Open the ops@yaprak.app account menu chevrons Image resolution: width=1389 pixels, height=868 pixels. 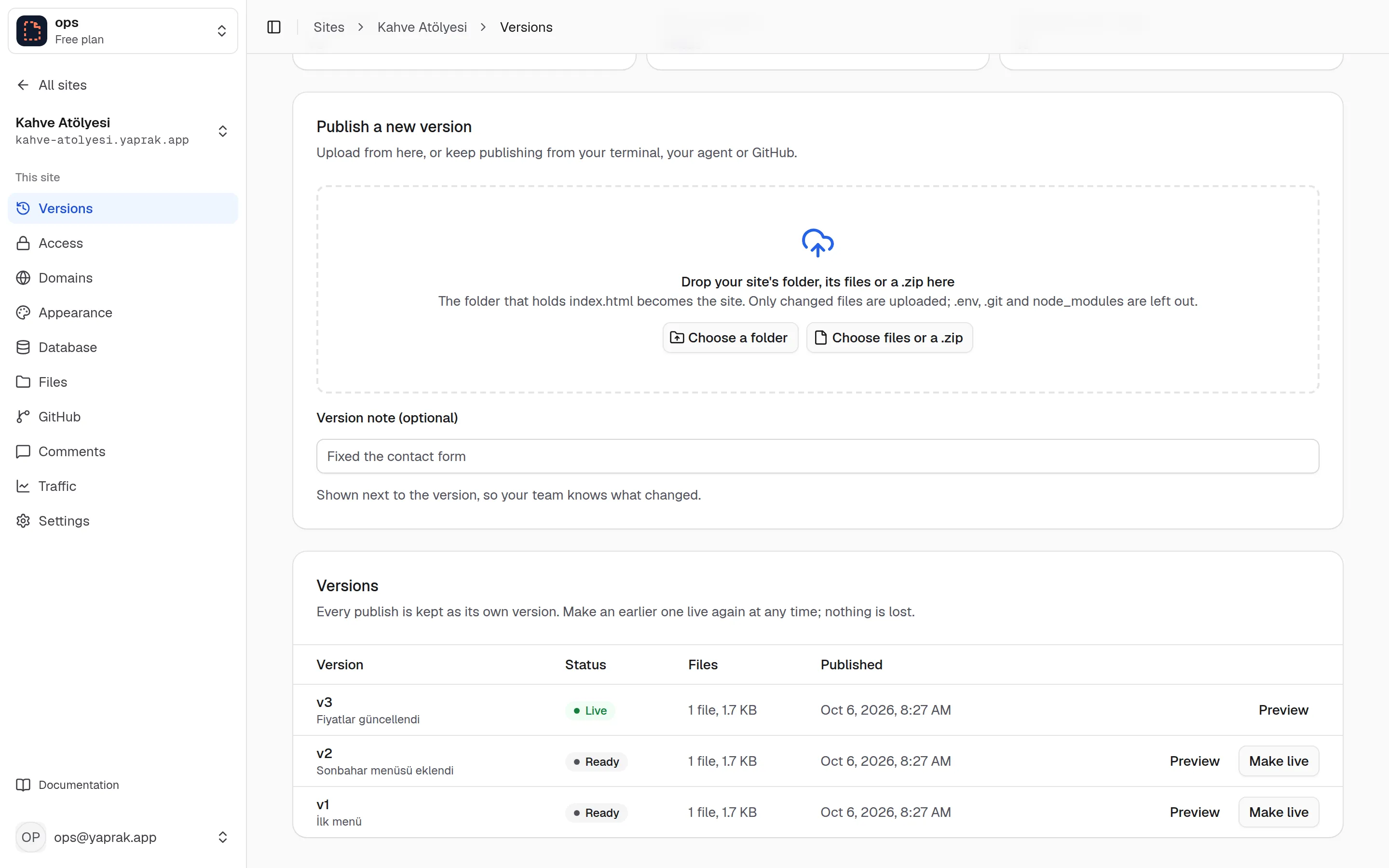coord(223,837)
